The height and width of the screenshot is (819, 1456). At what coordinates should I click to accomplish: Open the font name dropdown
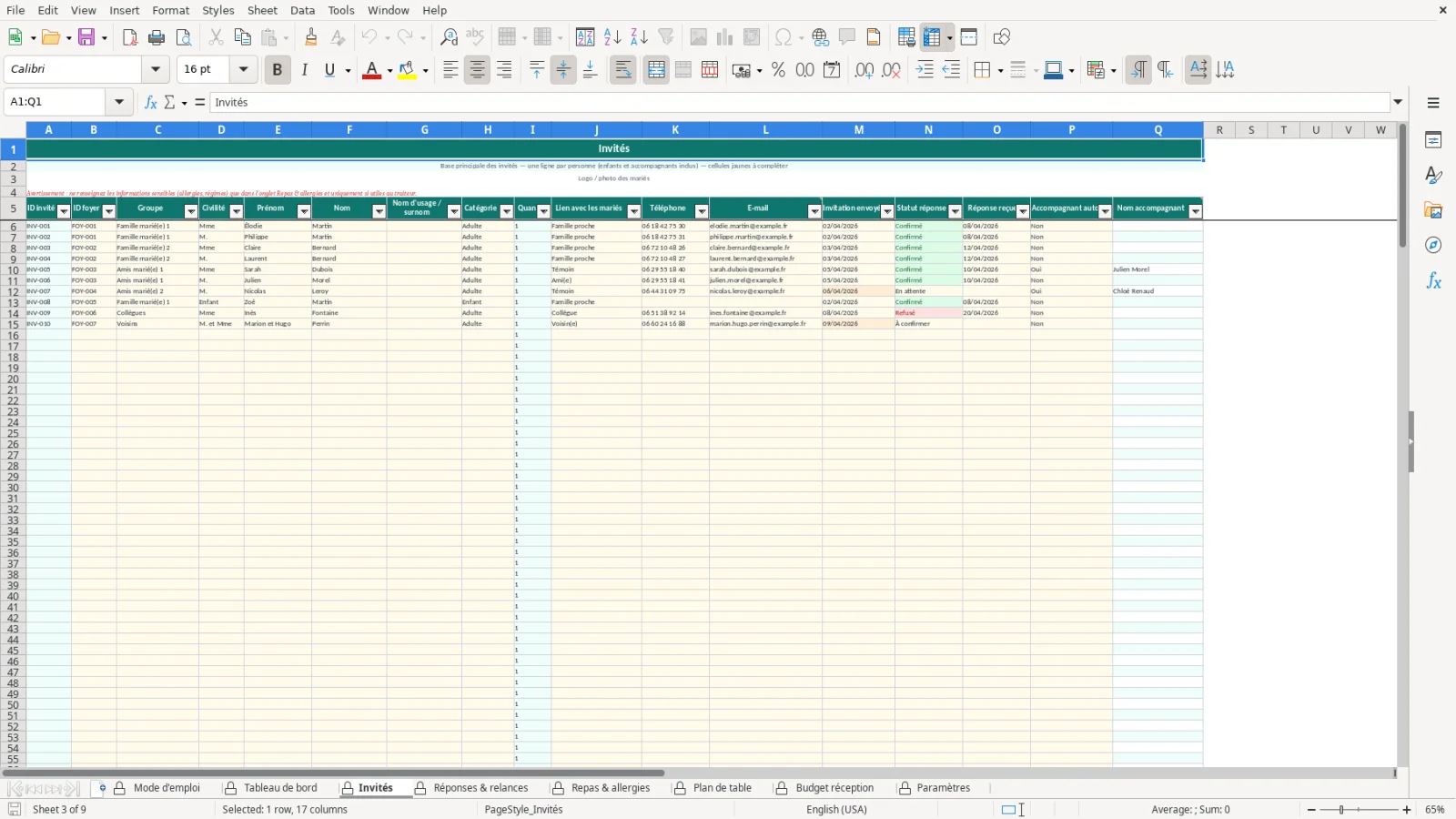coord(156,69)
